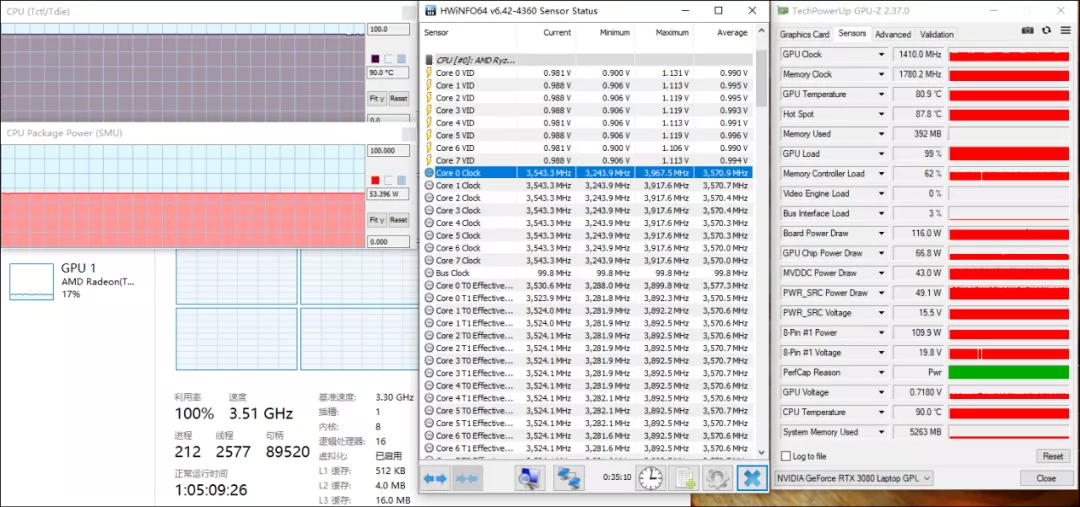Open the MVDDC Power Draw sensor dropdown

[881, 273]
